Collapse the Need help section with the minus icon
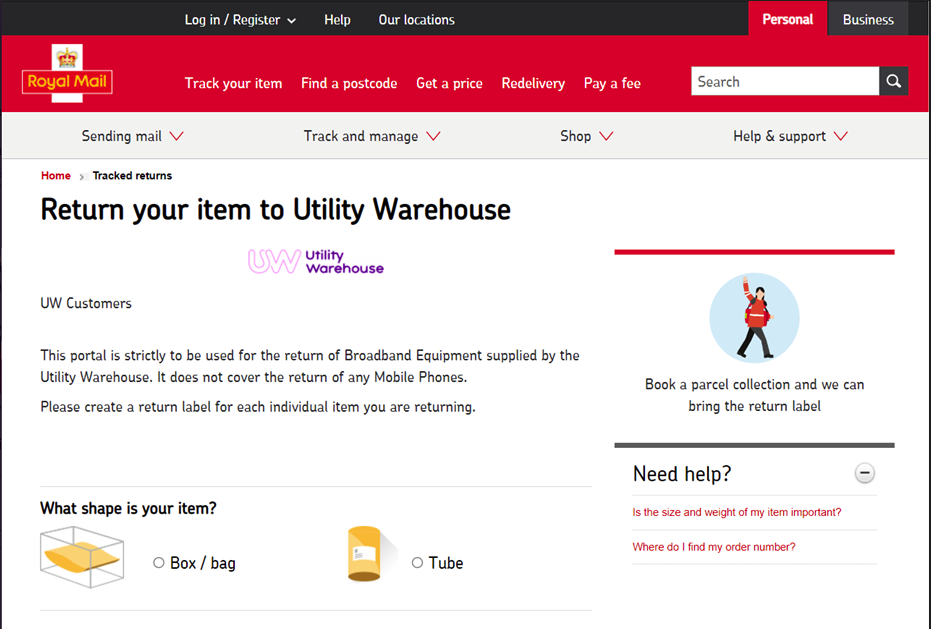 pyautogui.click(x=864, y=473)
